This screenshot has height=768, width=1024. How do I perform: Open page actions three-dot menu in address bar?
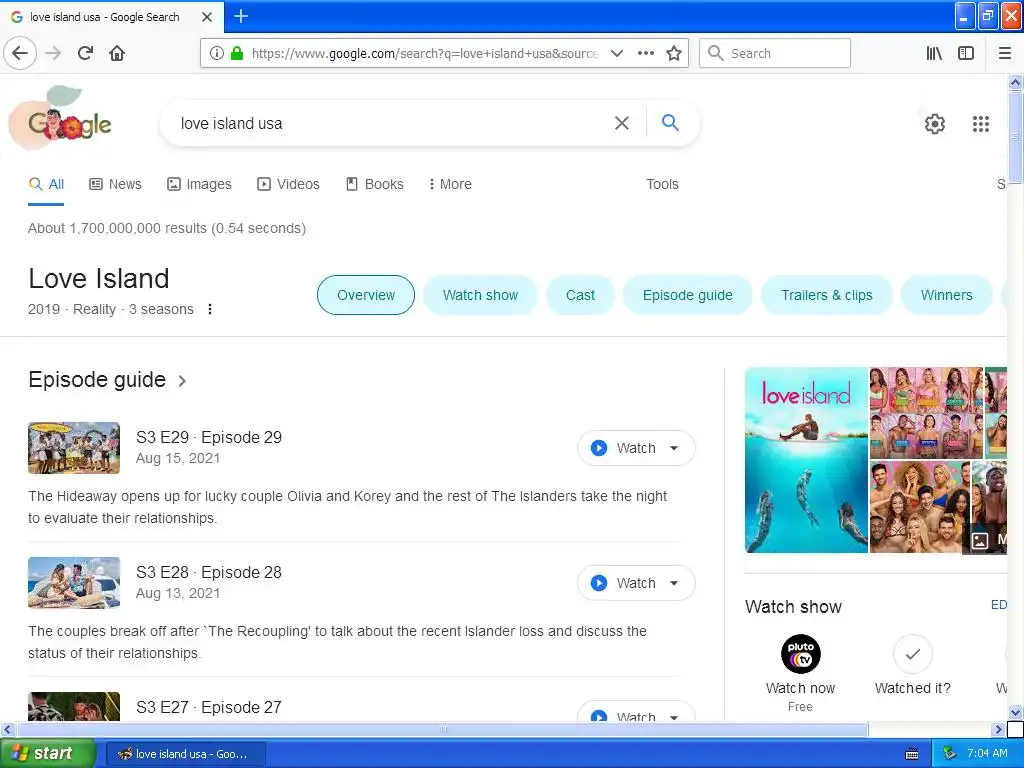pos(646,54)
